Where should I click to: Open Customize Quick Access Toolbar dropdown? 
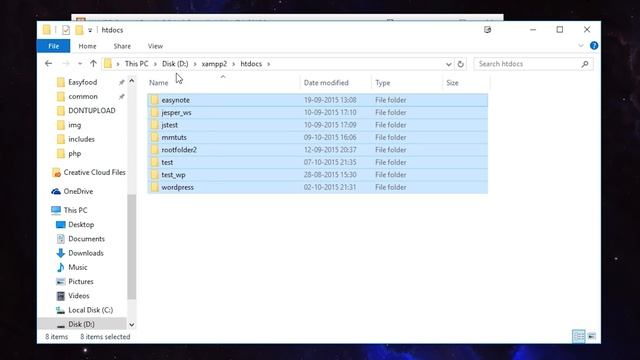(90, 30)
